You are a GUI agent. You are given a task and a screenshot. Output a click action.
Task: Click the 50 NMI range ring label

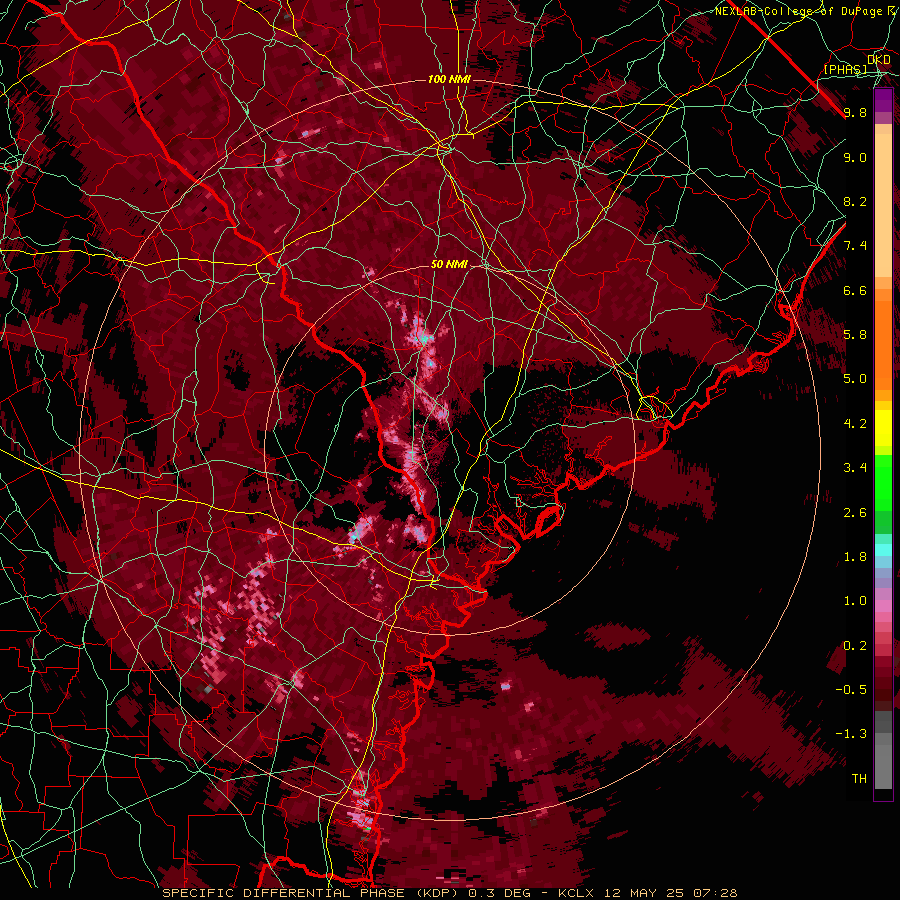[449, 264]
